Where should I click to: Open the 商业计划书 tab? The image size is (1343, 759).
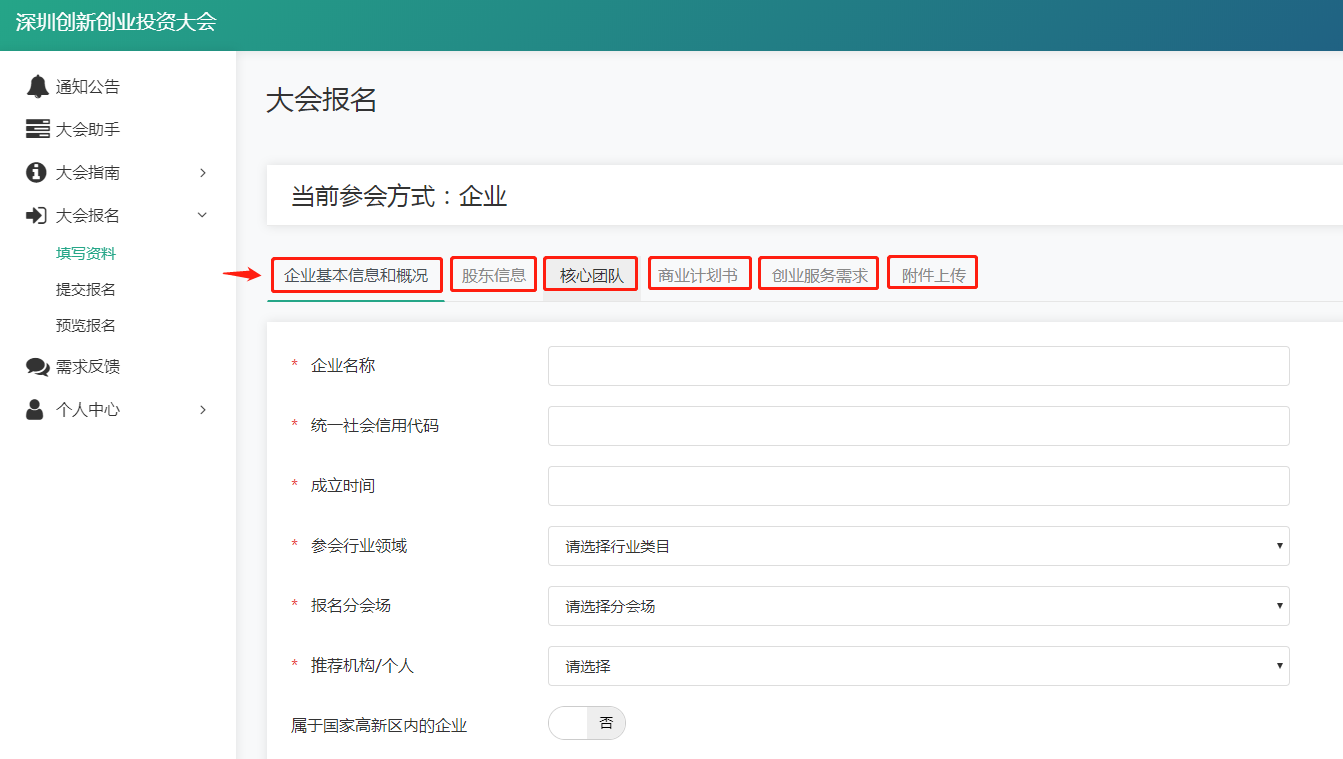pos(698,275)
